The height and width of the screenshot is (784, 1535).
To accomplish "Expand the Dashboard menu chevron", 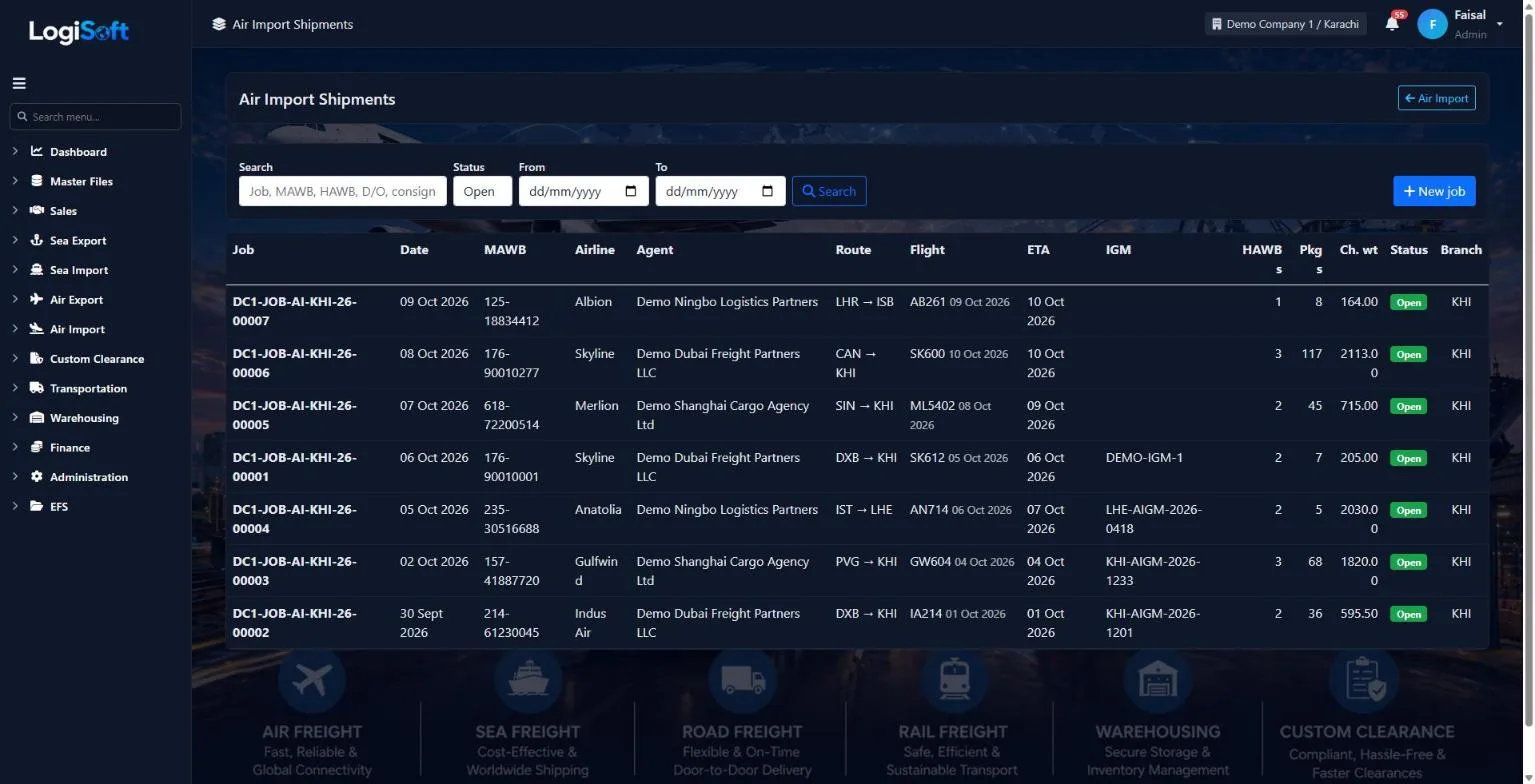I will [15, 152].
